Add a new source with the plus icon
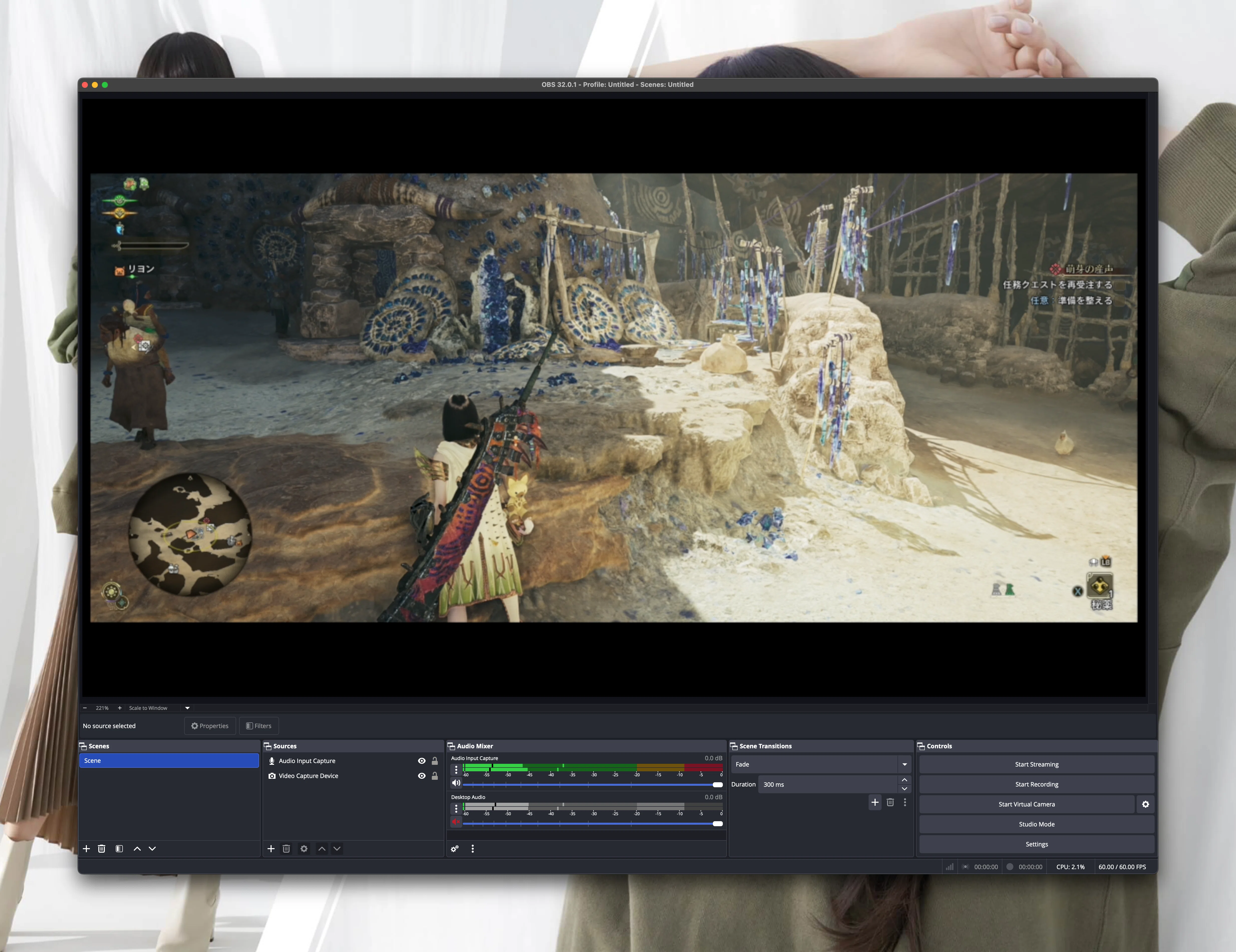 [271, 848]
